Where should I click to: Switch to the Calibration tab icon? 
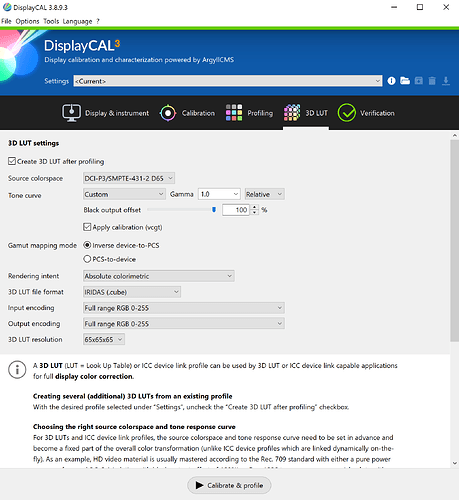click(168, 113)
